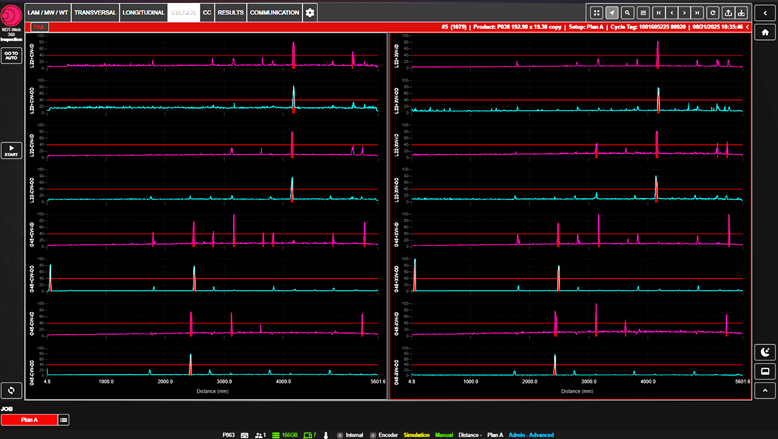Select the OBLIQUE tab
This screenshot has width=778, height=439.
(x=184, y=12)
